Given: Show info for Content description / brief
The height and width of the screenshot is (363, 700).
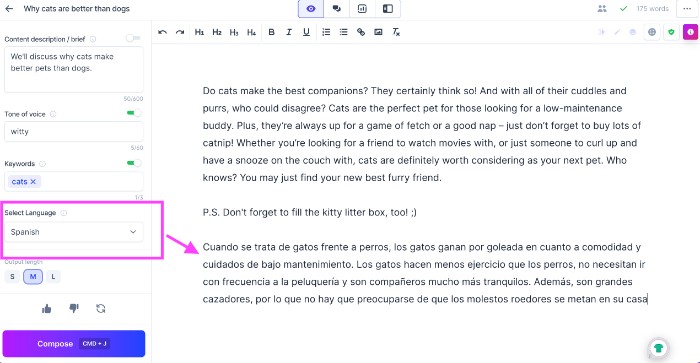Looking at the screenshot, I should [x=93, y=39].
